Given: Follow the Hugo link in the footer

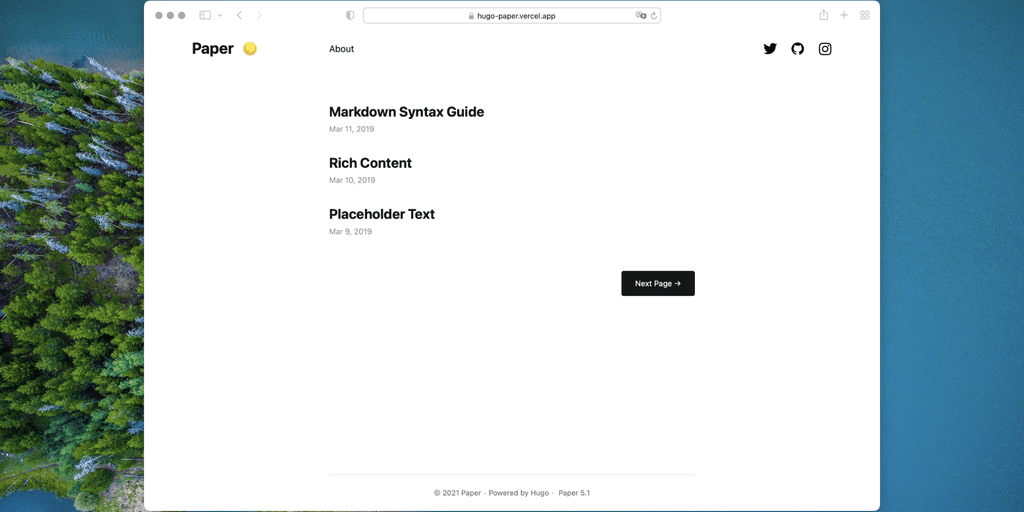Looking at the screenshot, I should click(539, 493).
